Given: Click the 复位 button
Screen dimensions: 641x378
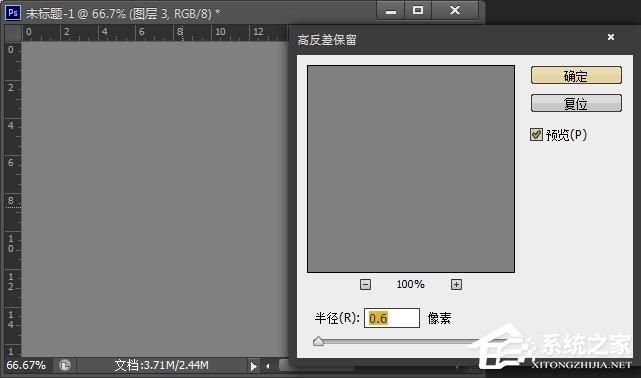Looking at the screenshot, I should [576, 103].
